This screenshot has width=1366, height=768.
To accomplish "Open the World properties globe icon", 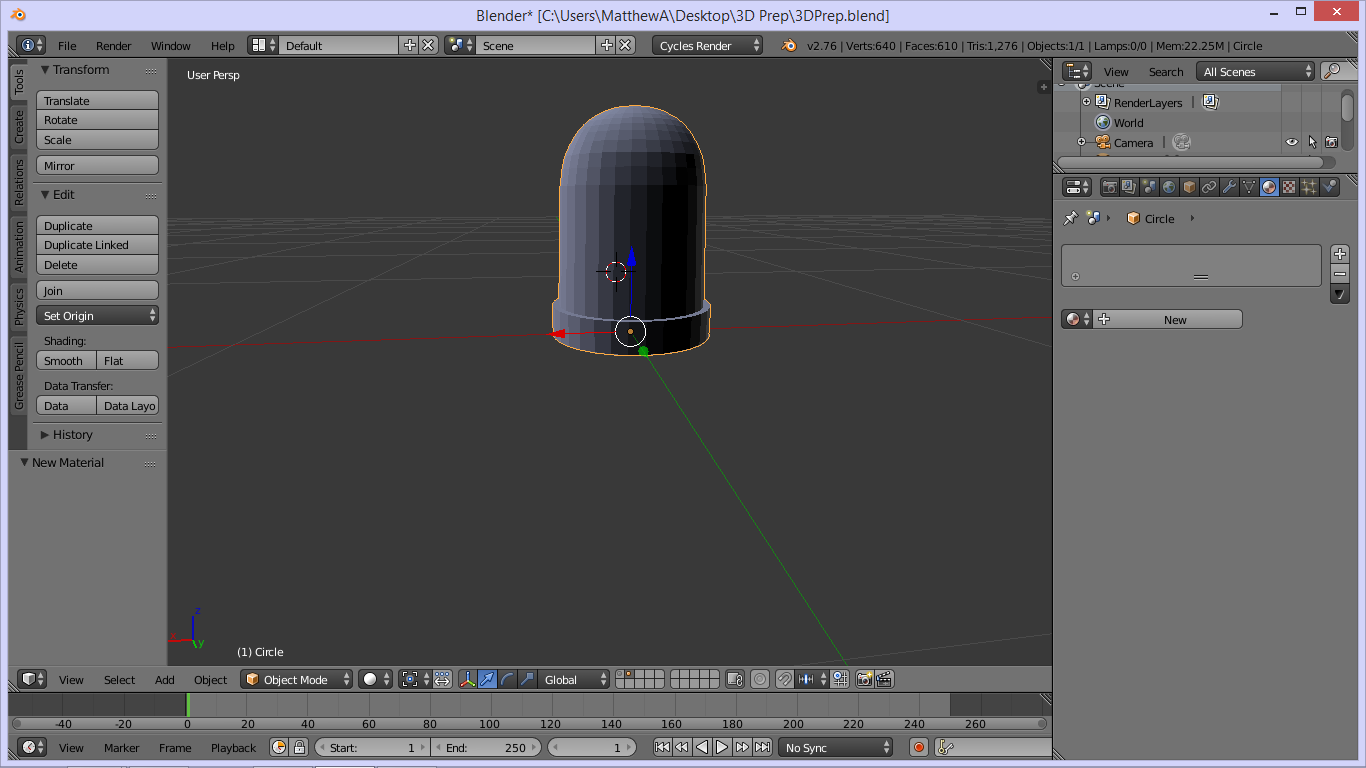I will (1169, 187).
